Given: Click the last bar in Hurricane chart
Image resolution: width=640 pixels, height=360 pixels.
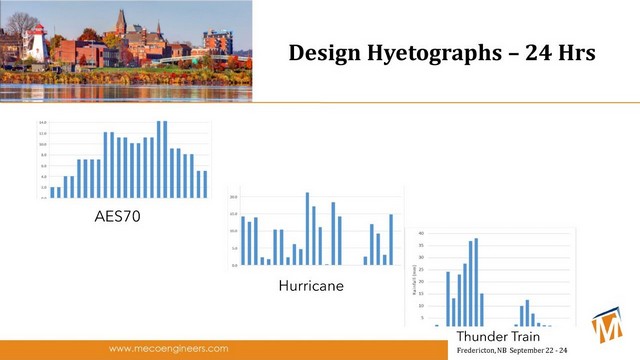Looking at the screenshot, I should [x=391, y=240].
